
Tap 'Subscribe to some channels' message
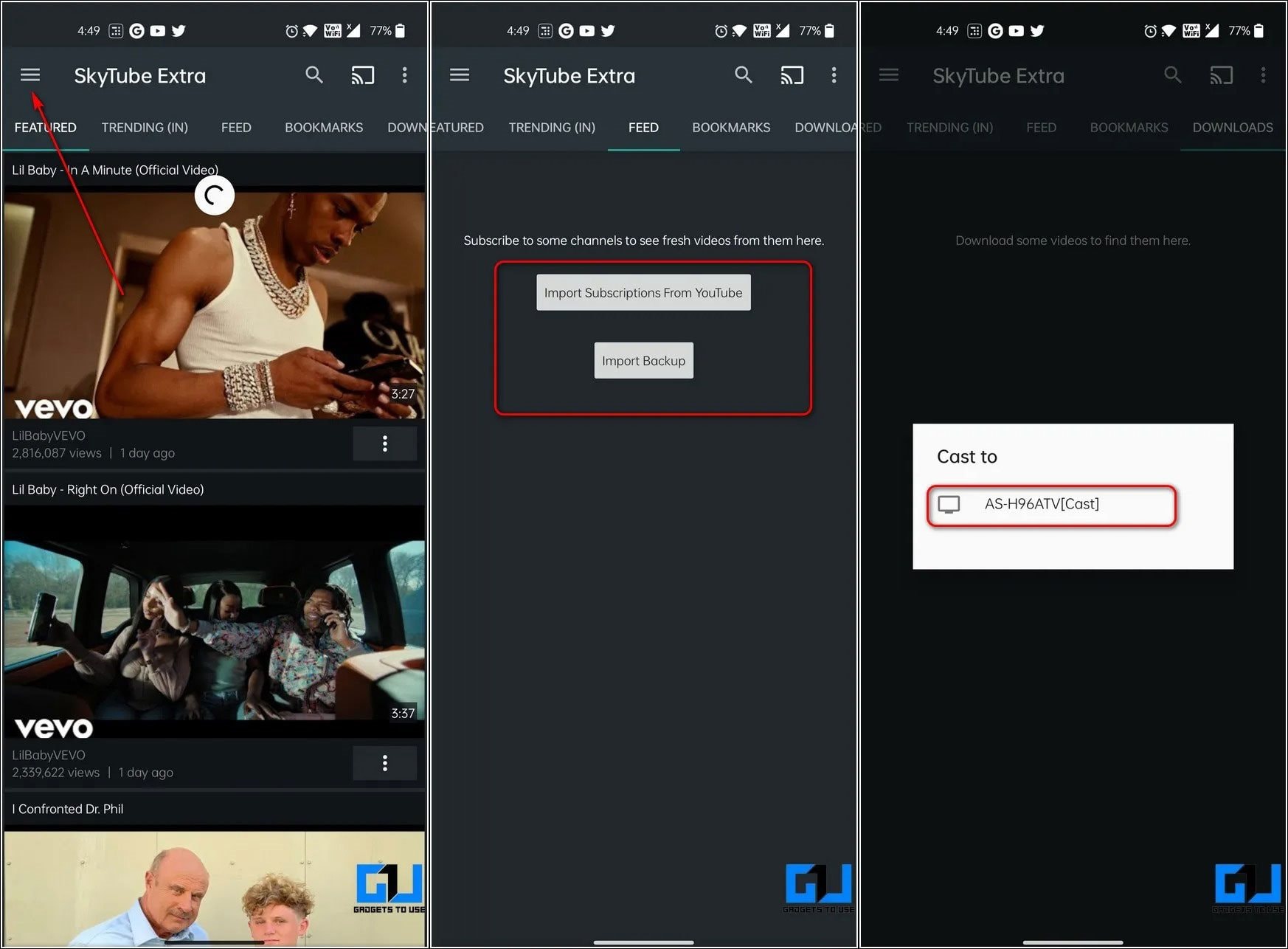point(643,241)
